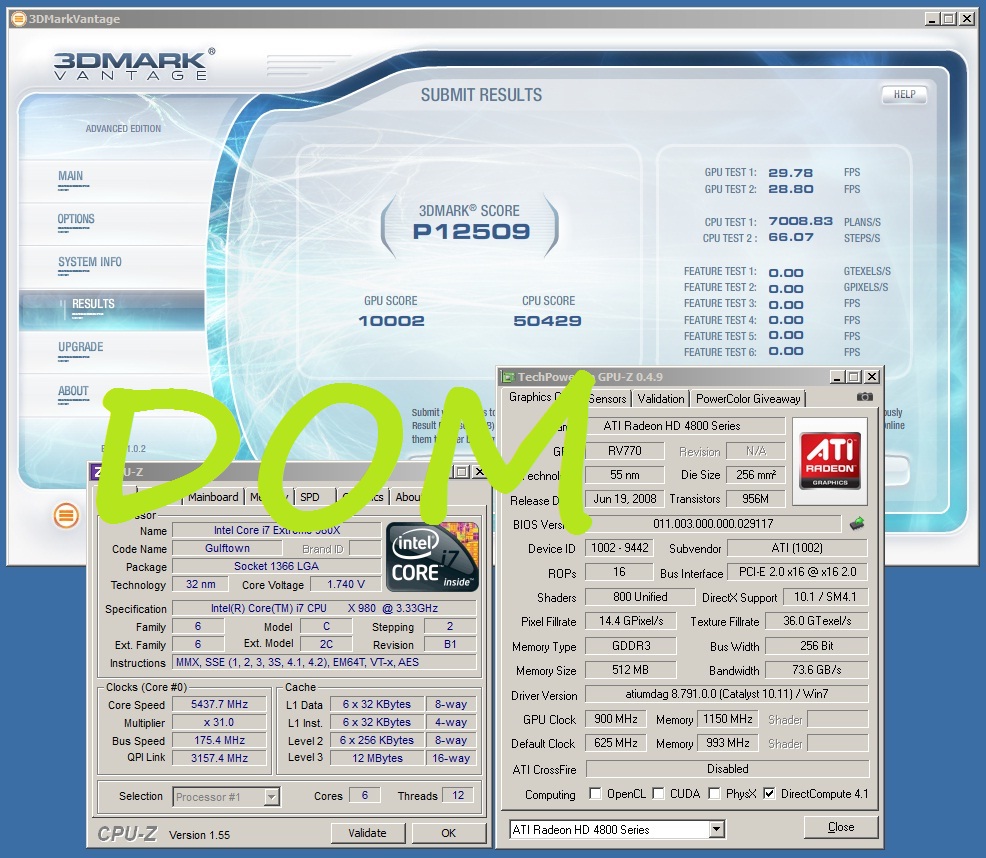Uncheck the DirectCompute 4.1 checkbox
Image resolution: width=986 pixels, height=858 pixels.
769,794
